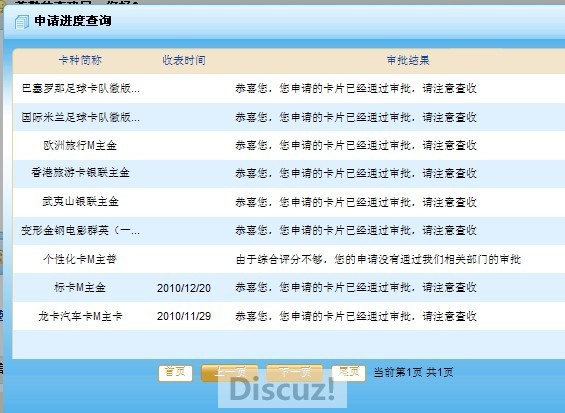Click the date 2010/11/29
The height and width of the screenshot is (413, 565).
pyautogui.click(x=184, y=316)
